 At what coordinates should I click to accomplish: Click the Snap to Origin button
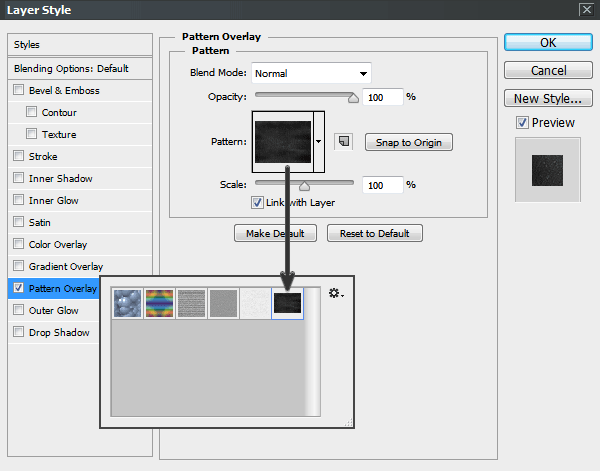pos(408,142)
